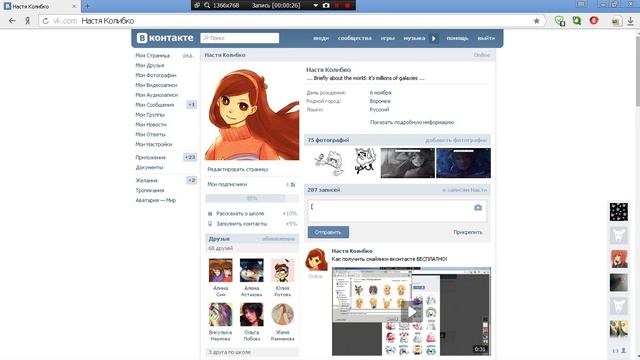
Task: Open friend 'Ольга' avatar
Action: point(251,314)
